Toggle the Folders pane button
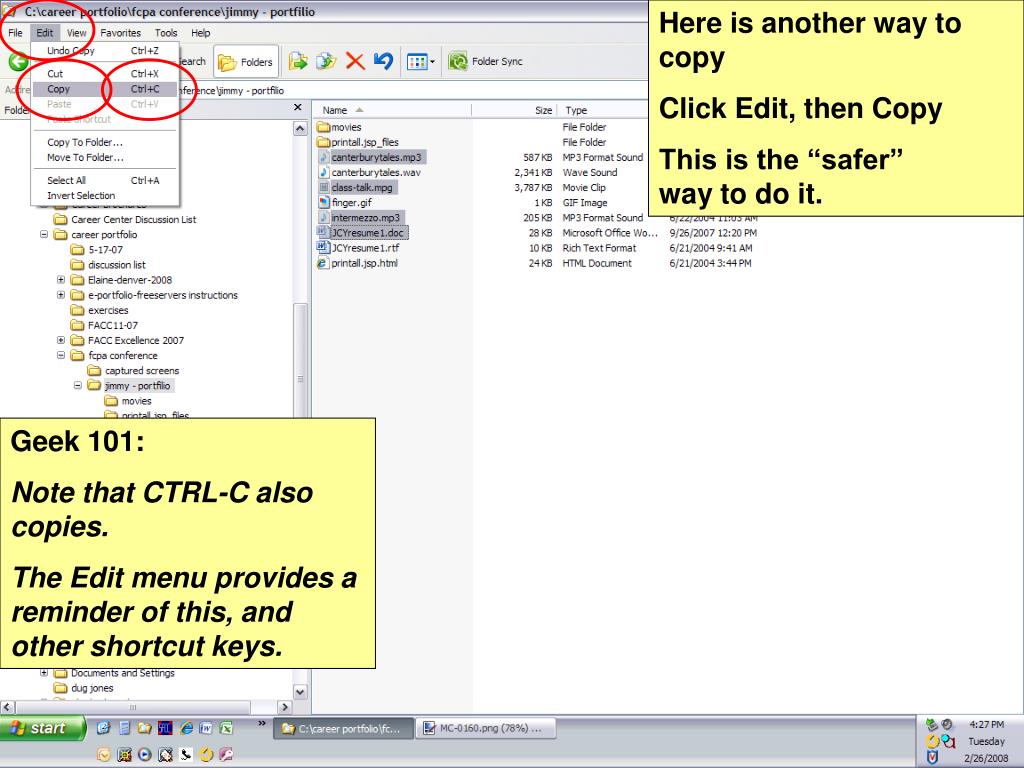This screenshot has width=1024, height=768. pyautogui.click(x=246, y=62)
